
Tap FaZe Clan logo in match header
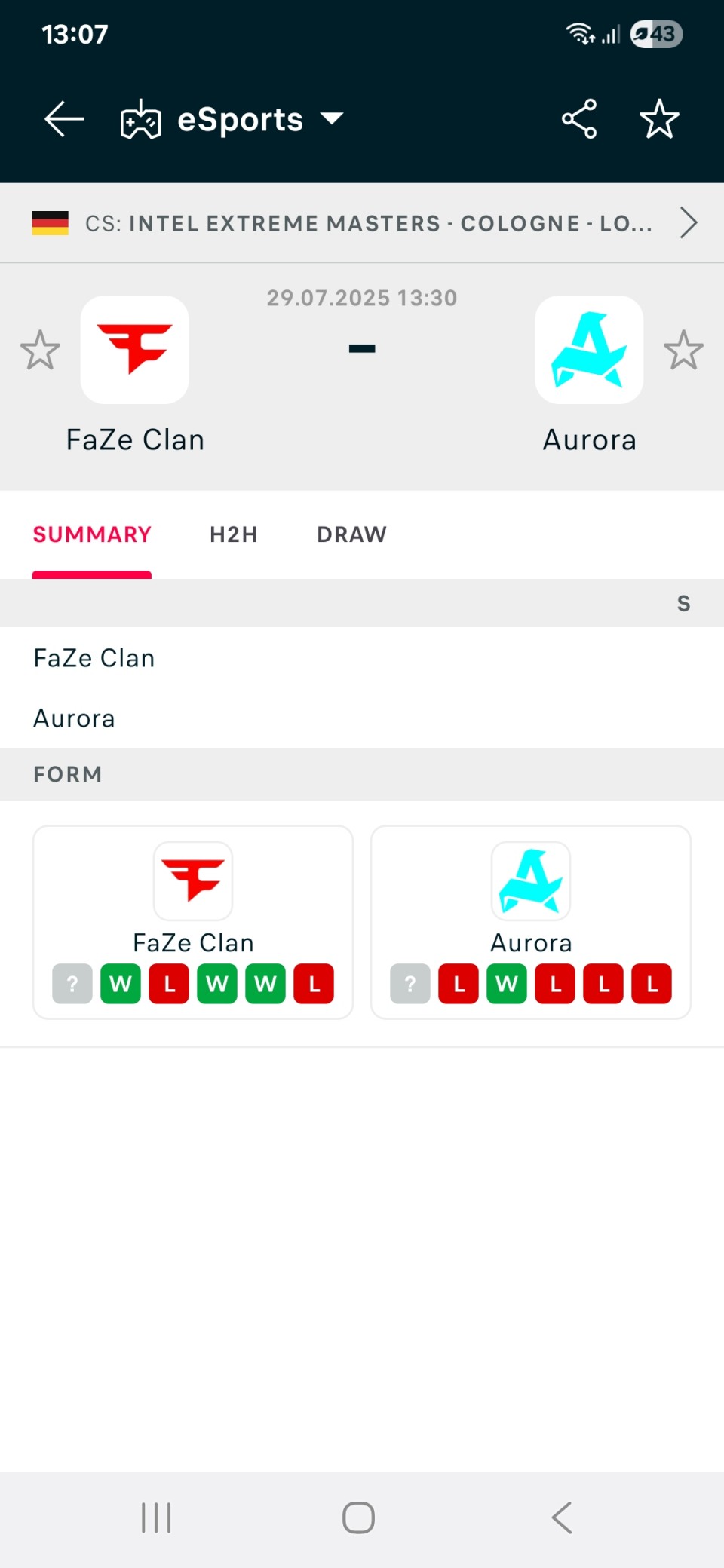click(135, 350)
